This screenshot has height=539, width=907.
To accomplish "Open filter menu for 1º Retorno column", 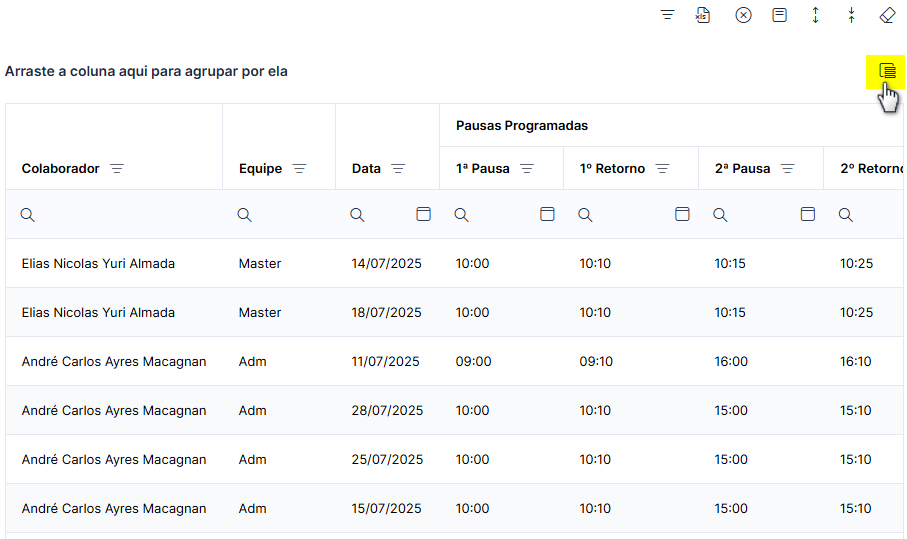I will [662, 169].
